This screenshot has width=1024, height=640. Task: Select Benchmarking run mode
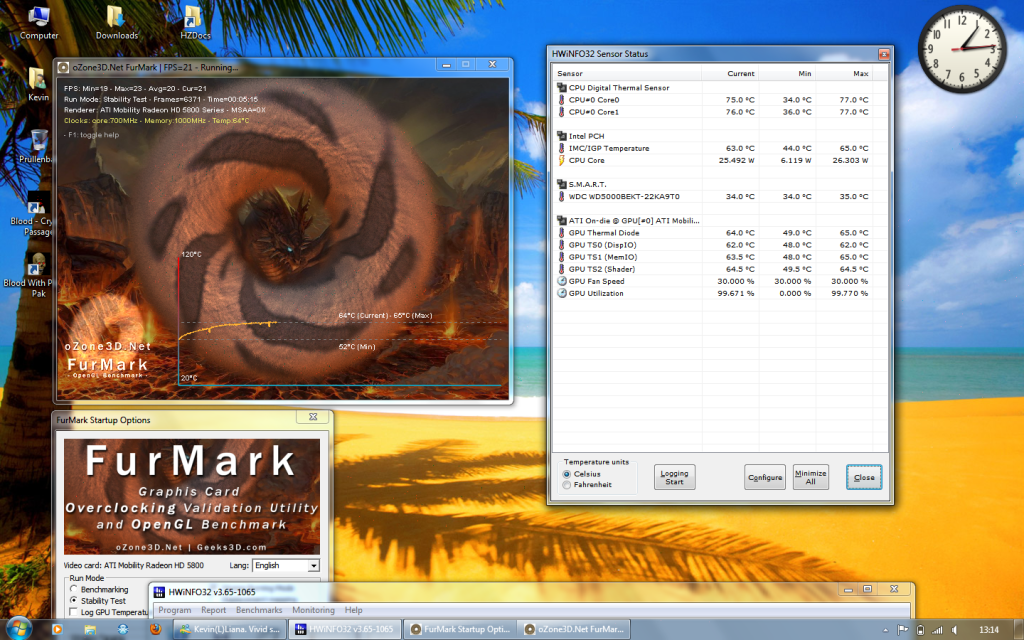74,589
